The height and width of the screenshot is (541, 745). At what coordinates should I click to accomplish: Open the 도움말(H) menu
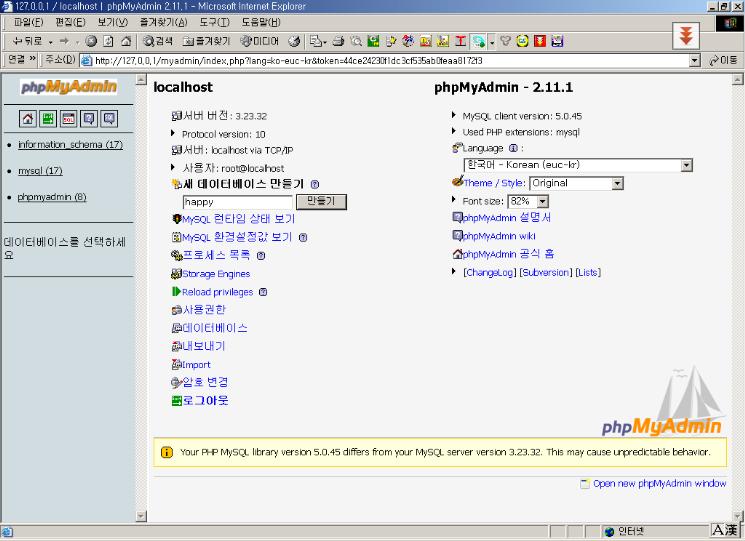pos(261,22)
